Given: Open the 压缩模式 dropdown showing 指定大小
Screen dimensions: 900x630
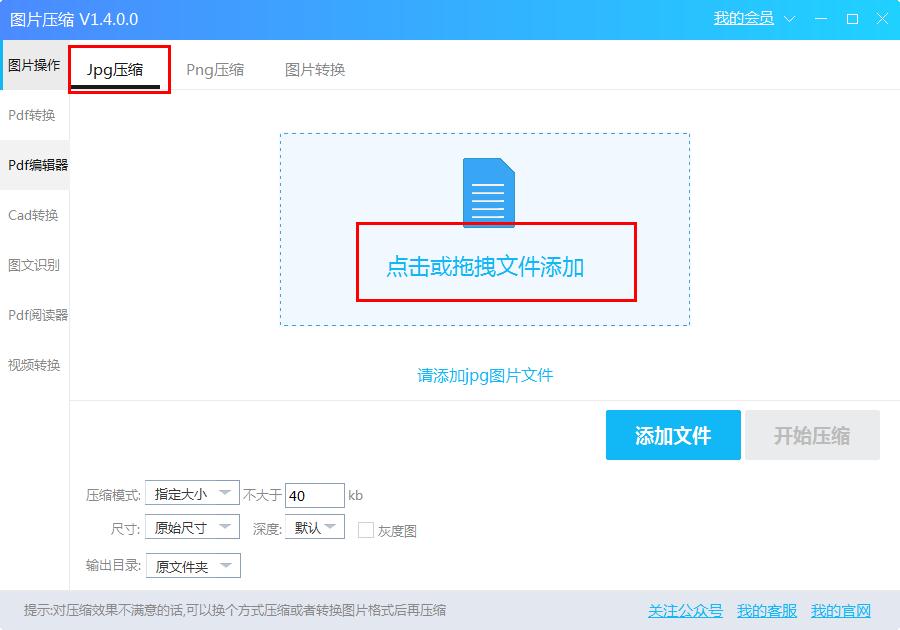Looking at the screenshot, I should point(191,494).
